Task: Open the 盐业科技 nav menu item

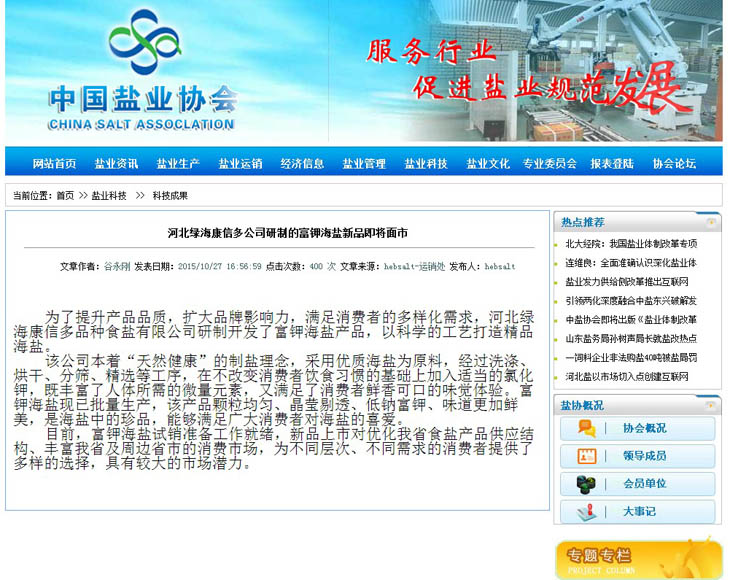Action: (426, 163)
